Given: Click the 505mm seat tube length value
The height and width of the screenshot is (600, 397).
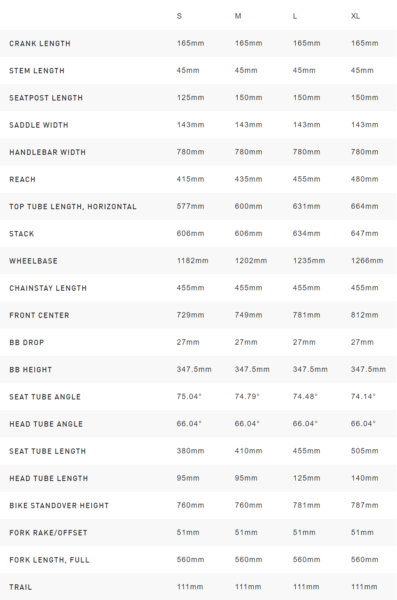Looking at the screenshot, I should point(364,451).
